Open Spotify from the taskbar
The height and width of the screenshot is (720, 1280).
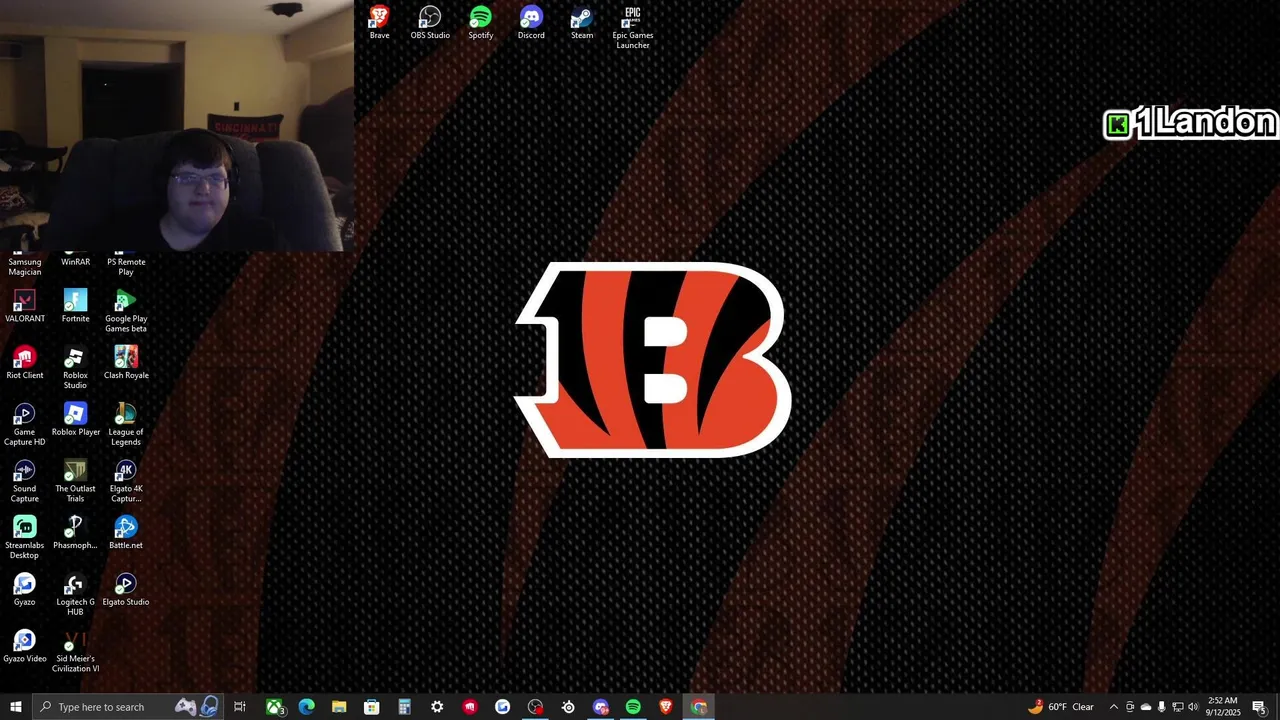[x=633, y=707]
